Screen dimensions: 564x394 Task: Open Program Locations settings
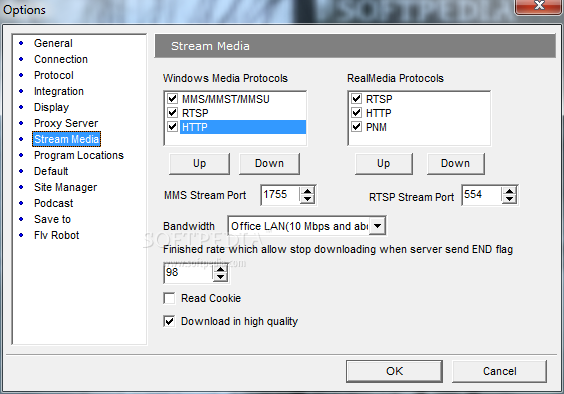pyautogui.click(x=79, y=155)
